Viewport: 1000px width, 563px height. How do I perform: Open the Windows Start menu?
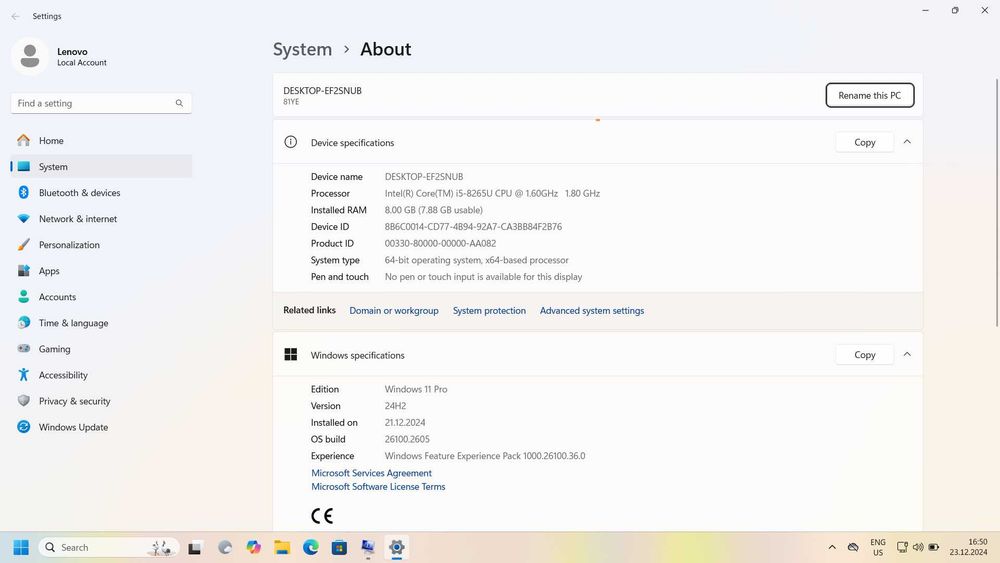[21, 547]
